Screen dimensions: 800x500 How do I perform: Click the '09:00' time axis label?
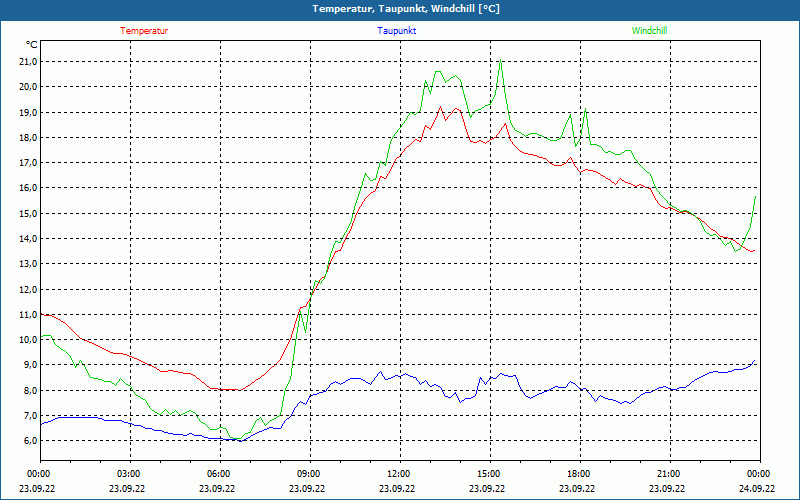click(x=310, y=474)
